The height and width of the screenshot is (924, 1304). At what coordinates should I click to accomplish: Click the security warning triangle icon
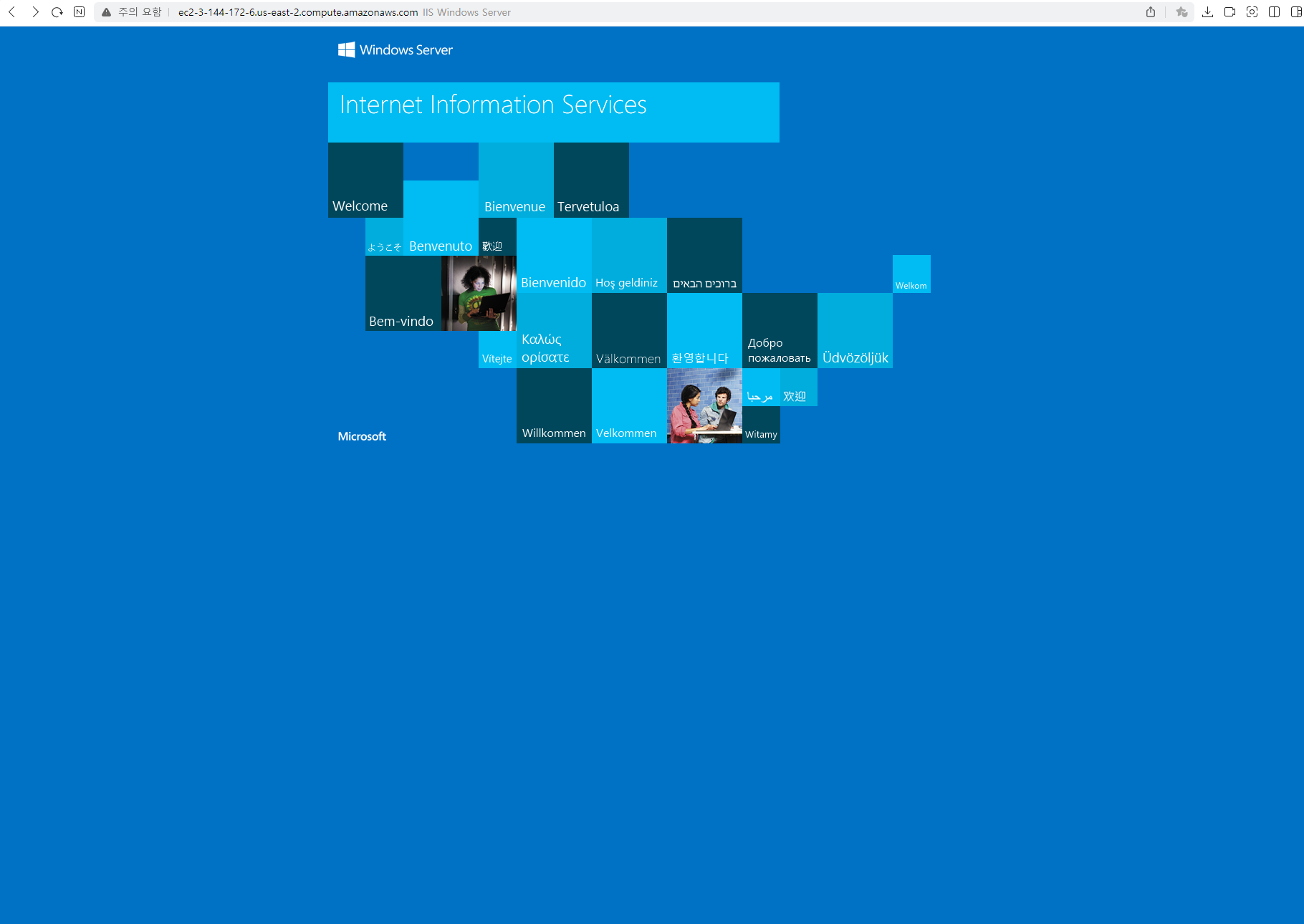point(106,12)
